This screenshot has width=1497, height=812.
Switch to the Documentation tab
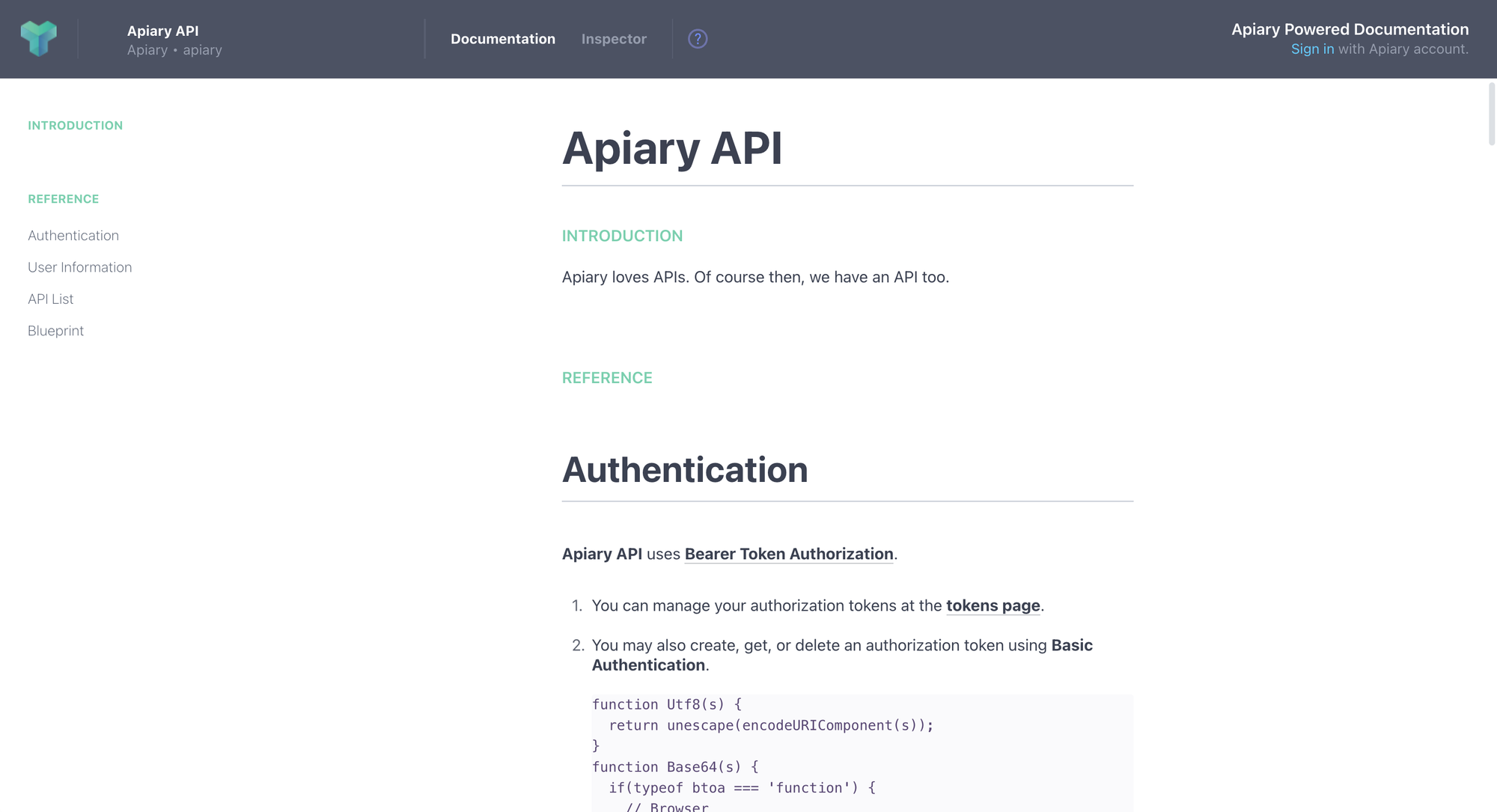pos(503,38)
